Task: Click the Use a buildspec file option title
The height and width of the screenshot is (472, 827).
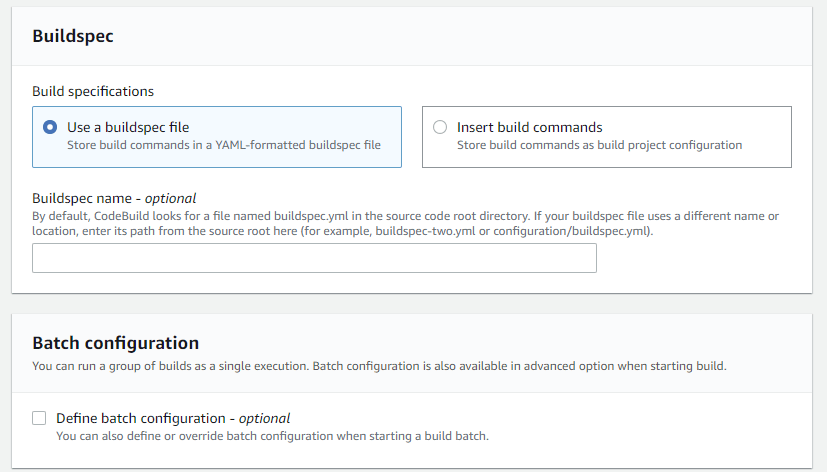Action: [128, 127]
